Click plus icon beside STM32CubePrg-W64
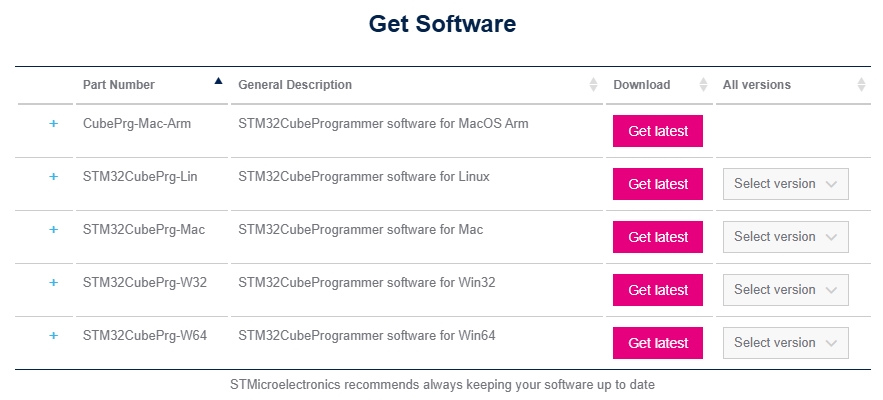The width and height of the screenshot is (883, 400). 54,336
